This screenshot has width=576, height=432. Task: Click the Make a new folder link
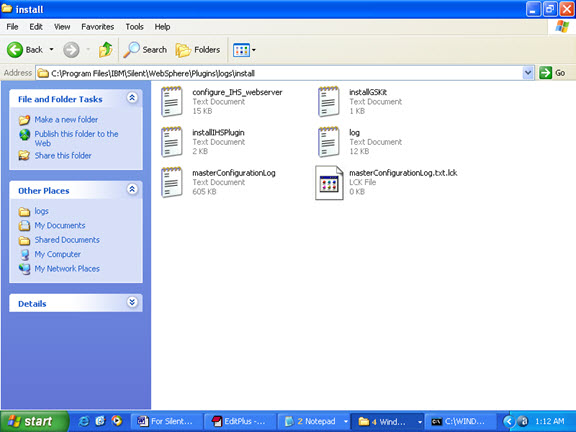point(66,119)
